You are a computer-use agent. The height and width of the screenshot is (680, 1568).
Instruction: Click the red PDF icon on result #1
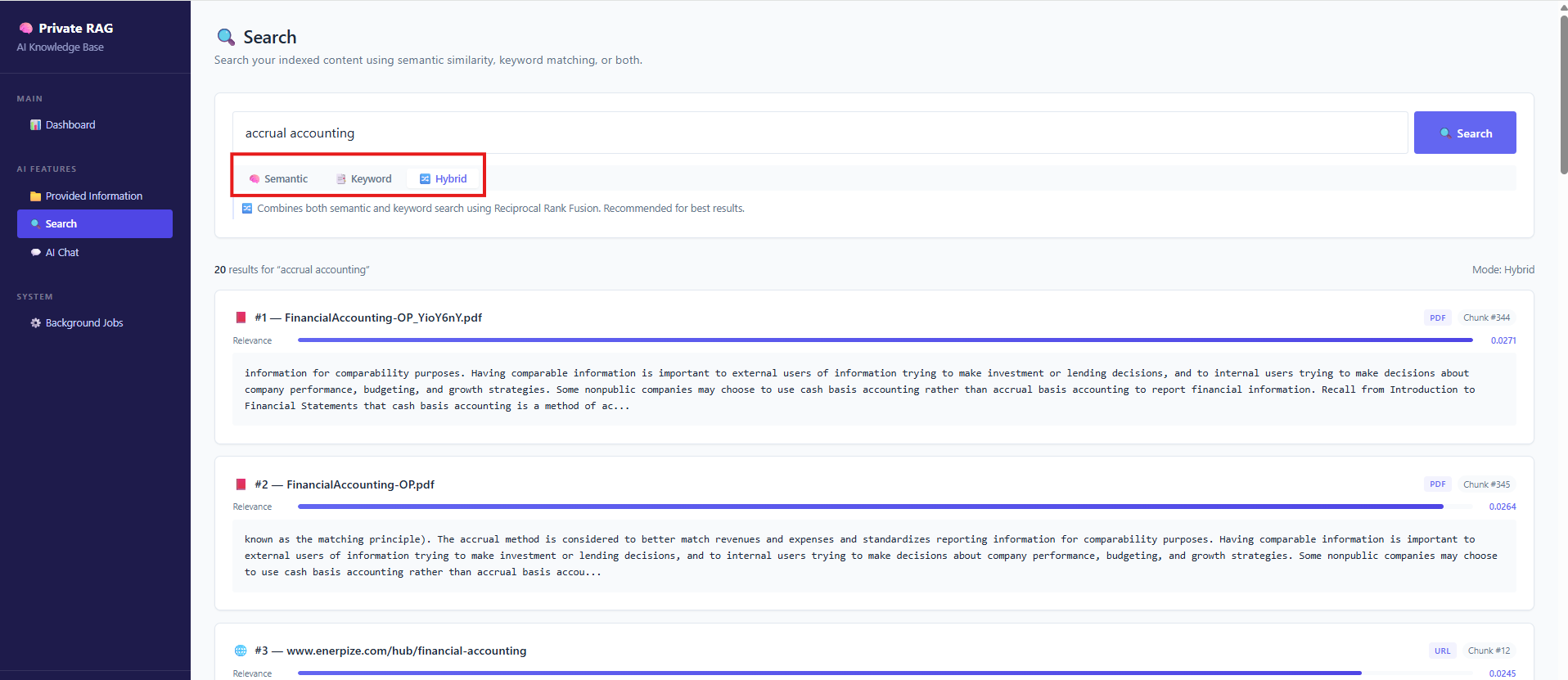241,317
